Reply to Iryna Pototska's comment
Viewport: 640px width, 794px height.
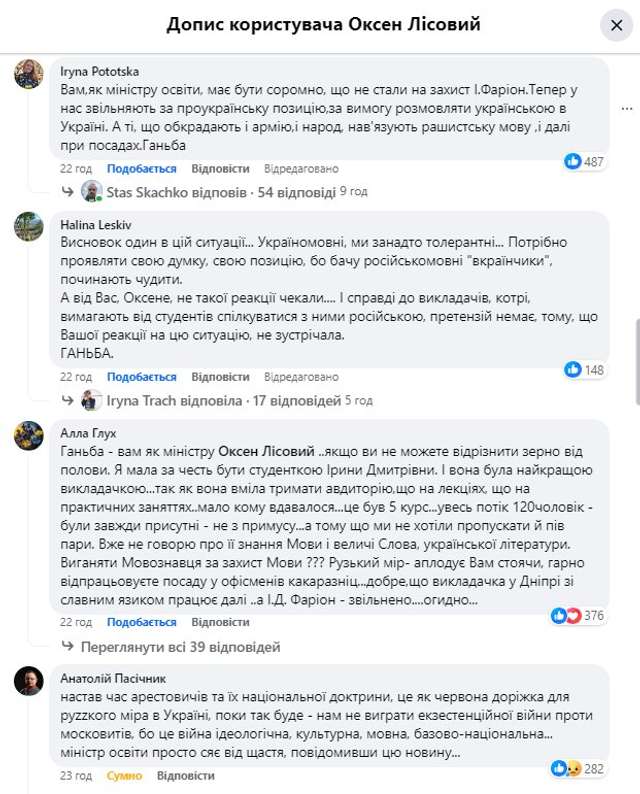coord(213,169)
